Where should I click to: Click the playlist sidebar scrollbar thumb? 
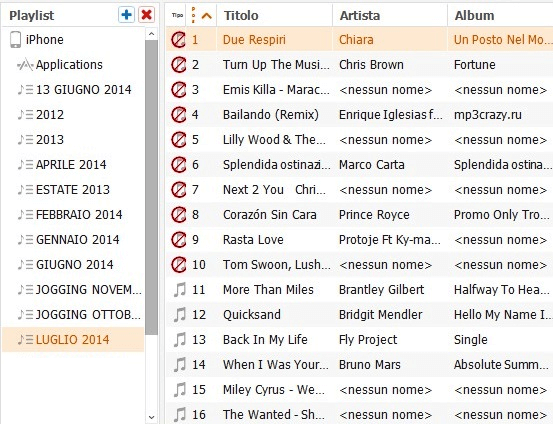pos(152,187)
